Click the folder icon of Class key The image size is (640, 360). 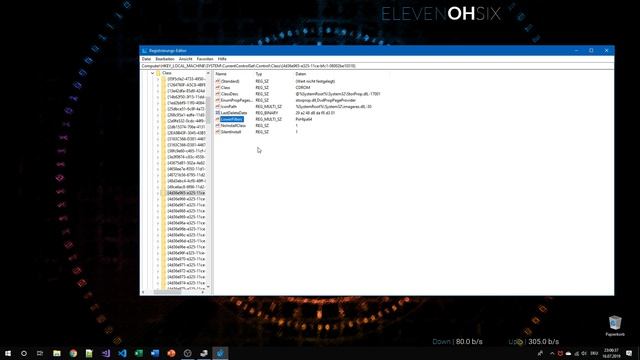158,73
